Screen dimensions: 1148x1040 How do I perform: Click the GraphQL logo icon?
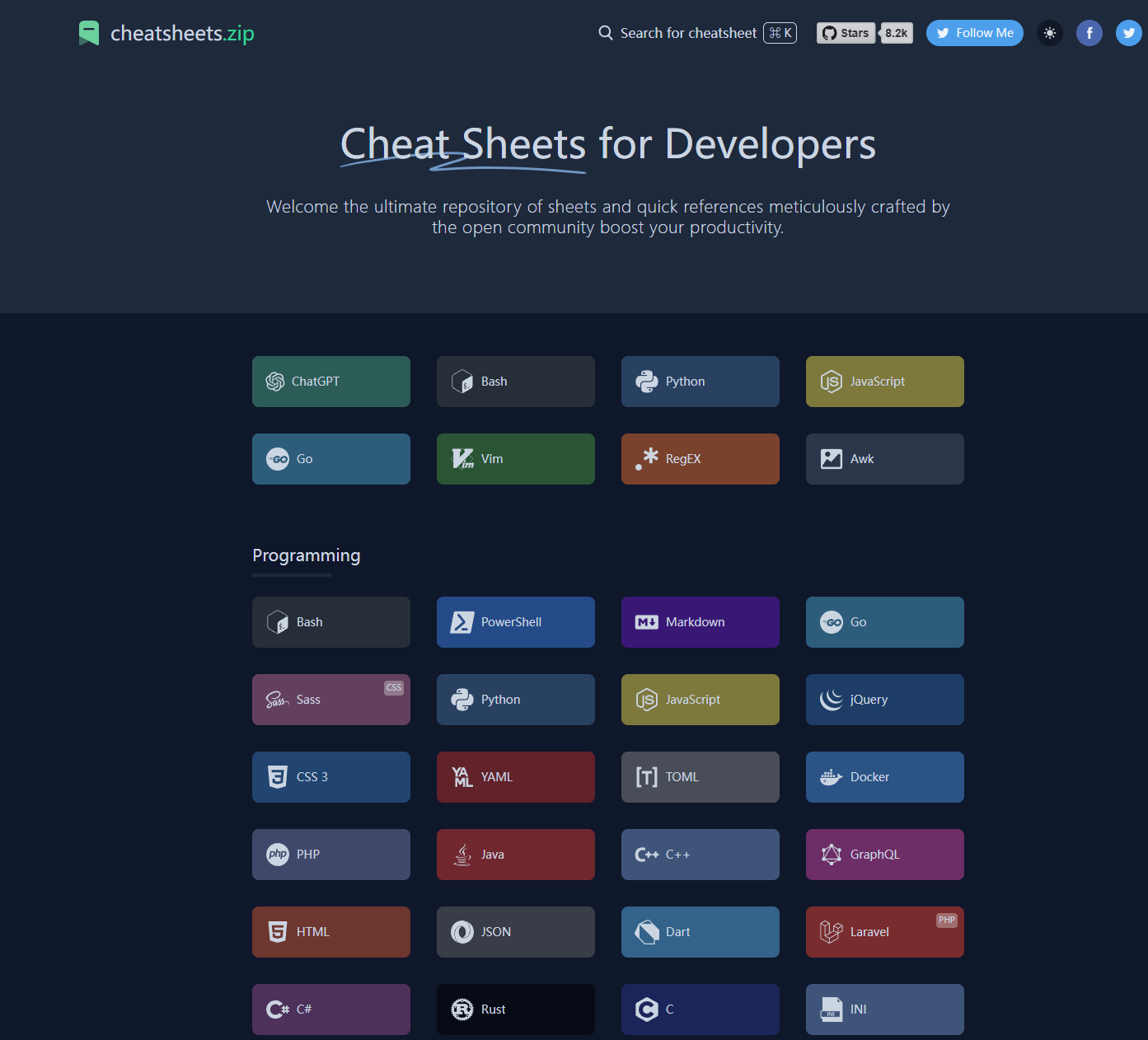click(x=831, y=855)
